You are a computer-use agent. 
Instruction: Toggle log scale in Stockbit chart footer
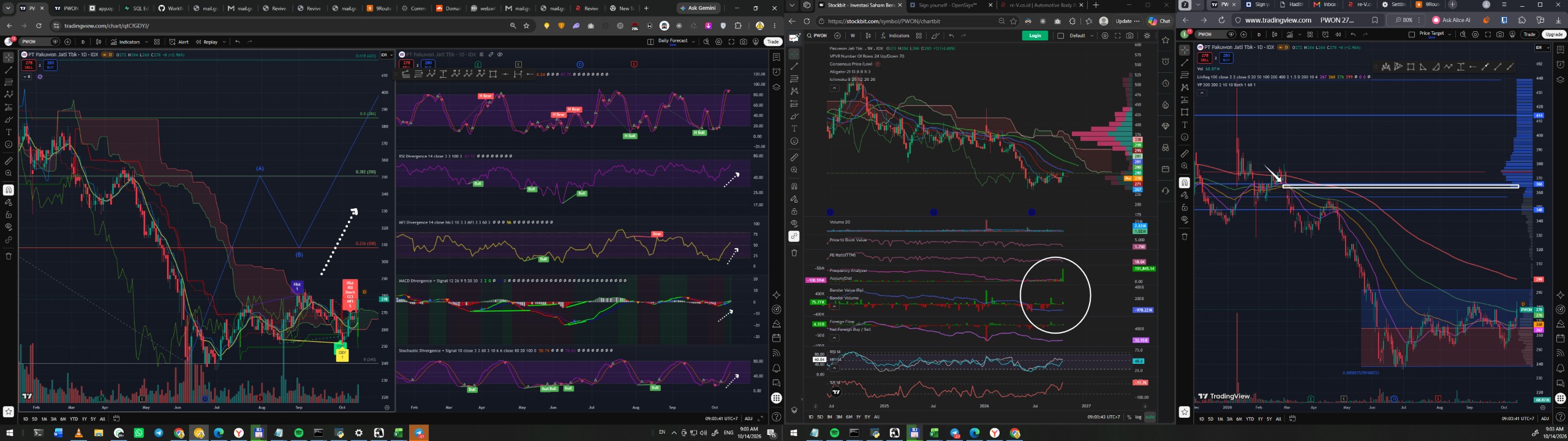1139,417
